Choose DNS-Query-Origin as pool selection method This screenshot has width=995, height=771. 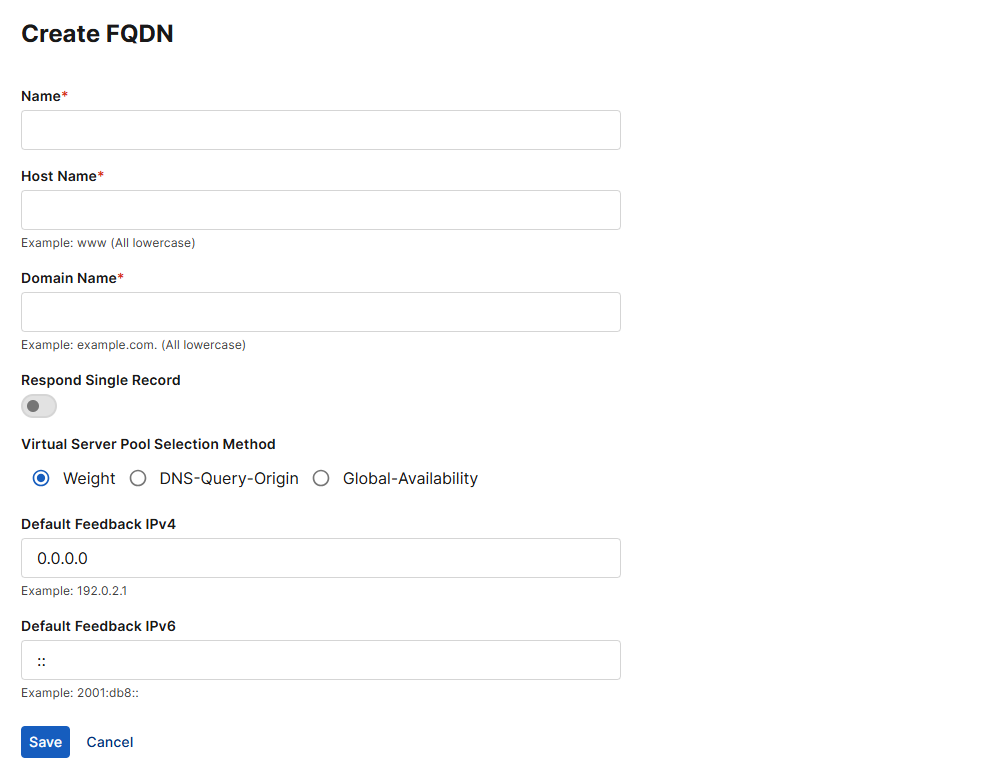pos(138,478)
